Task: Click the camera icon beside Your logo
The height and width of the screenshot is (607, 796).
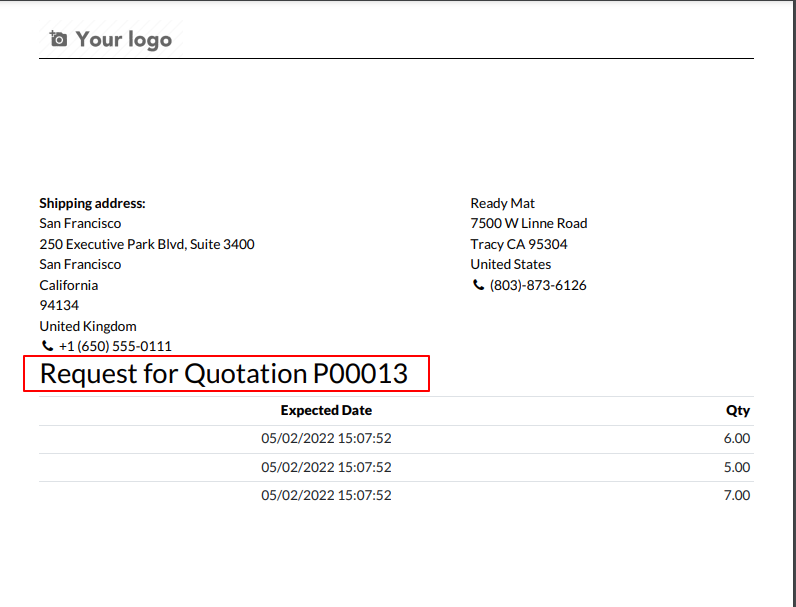Action: click(x=58, y=39)
